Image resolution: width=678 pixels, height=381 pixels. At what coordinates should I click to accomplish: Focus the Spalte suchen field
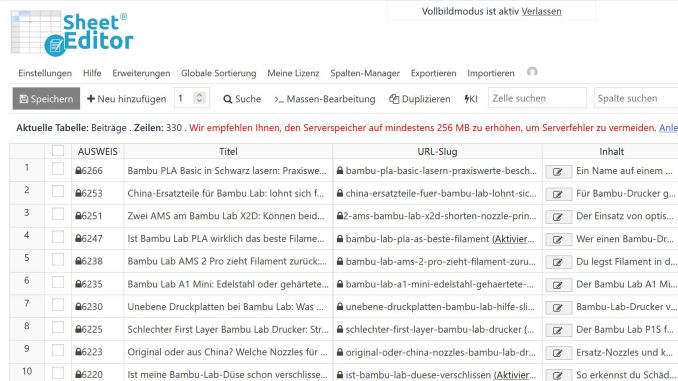[636, 98]
